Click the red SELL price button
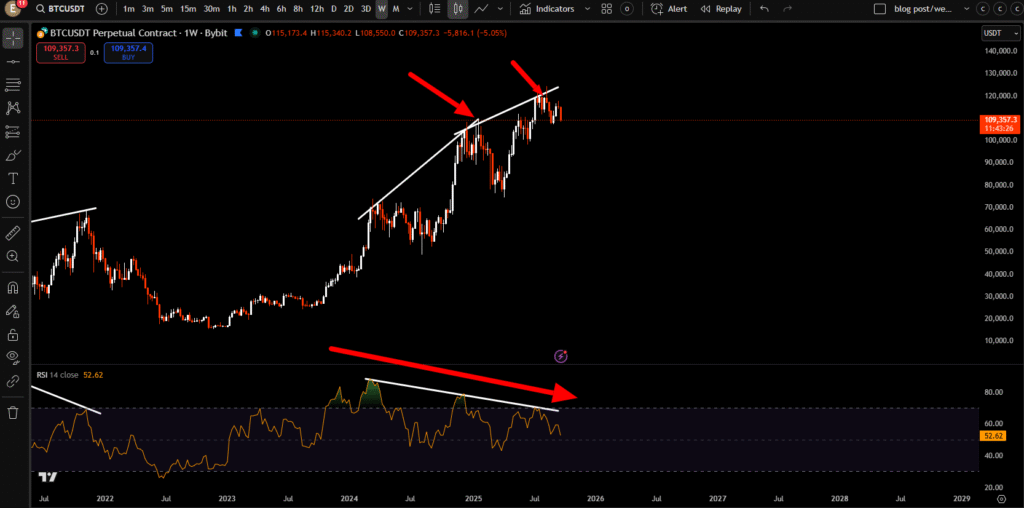 [60, 51]
